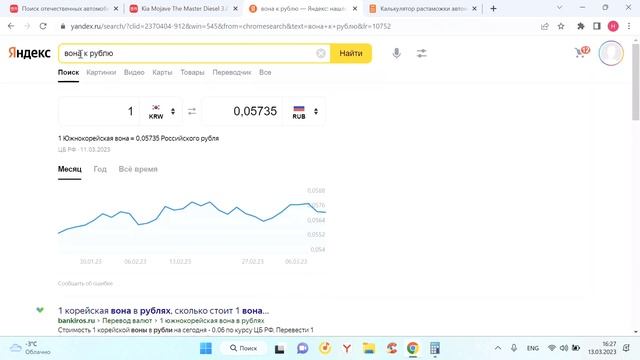Click the browser address bar
This screenshot has width=640, height=360.
coord(298,26)
